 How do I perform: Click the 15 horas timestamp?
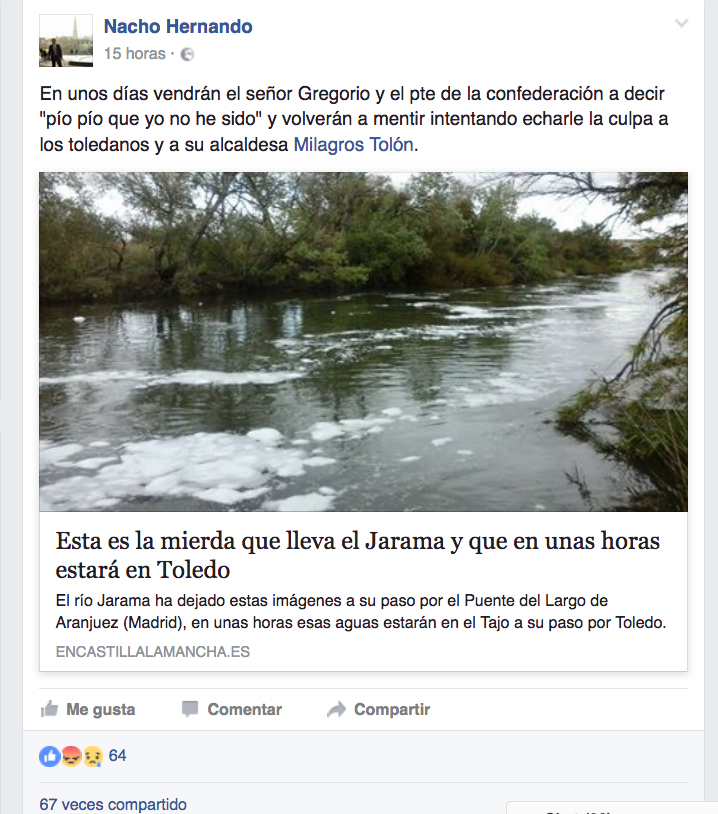coord(134,53)
